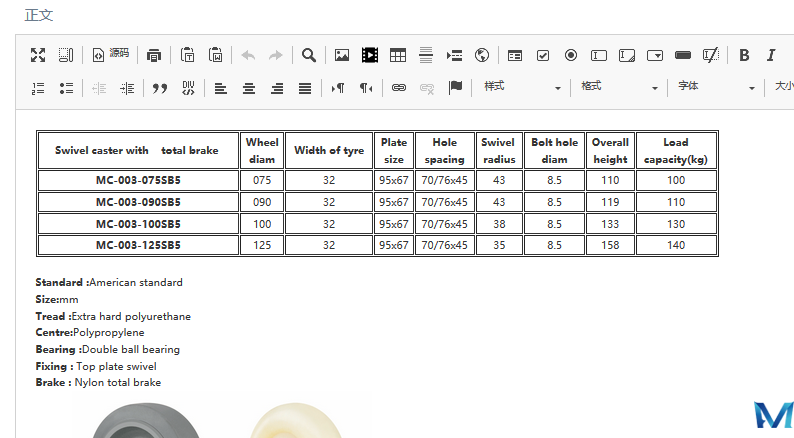This screenshot has width=794, height=438.
Task: Click the MC-003-100SB5 table cell
Action: [x=138, y=223]
